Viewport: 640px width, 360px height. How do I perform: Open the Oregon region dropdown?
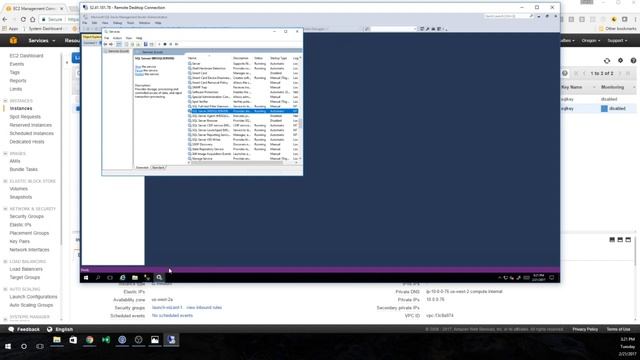tap(591, 40)
